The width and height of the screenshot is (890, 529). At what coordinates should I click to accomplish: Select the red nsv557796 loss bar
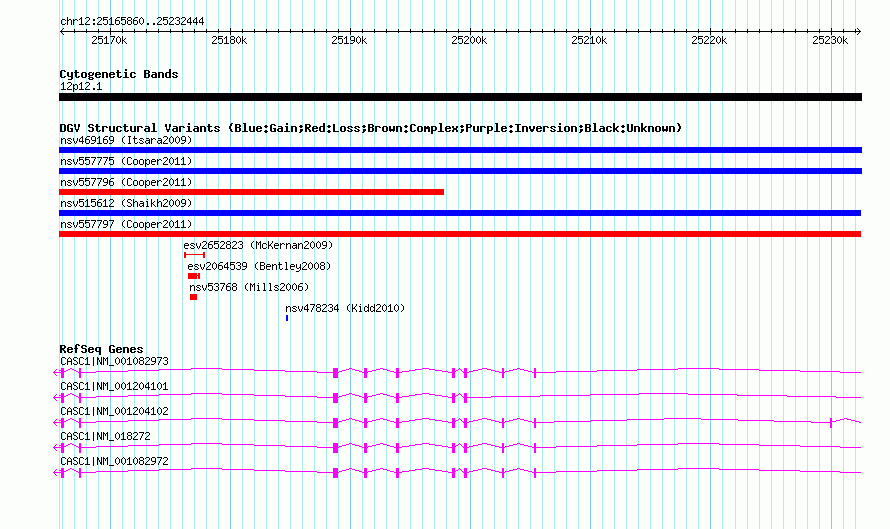click(x=251, y=192)
